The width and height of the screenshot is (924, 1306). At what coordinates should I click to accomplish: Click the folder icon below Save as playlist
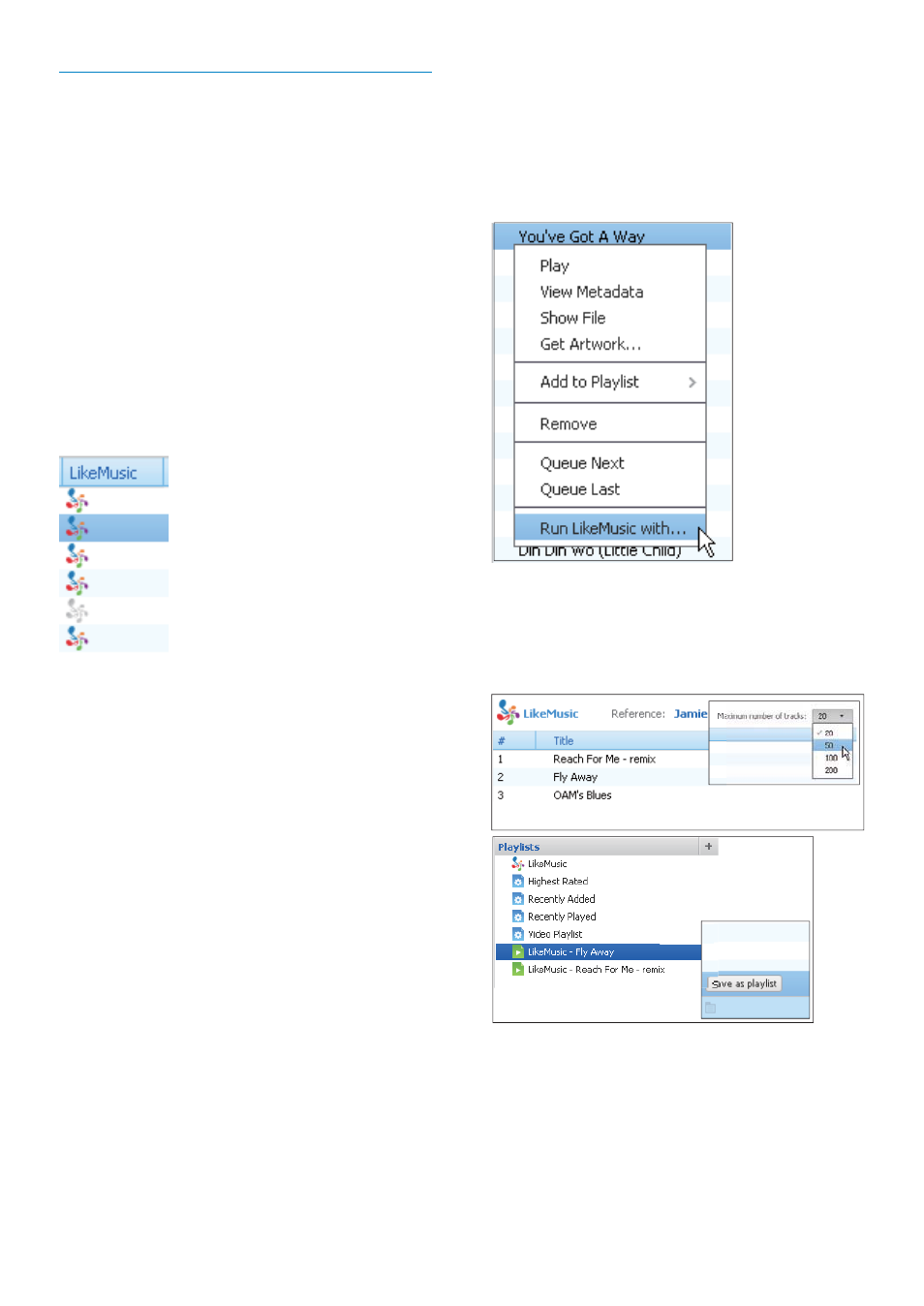tap(710, 1008)
